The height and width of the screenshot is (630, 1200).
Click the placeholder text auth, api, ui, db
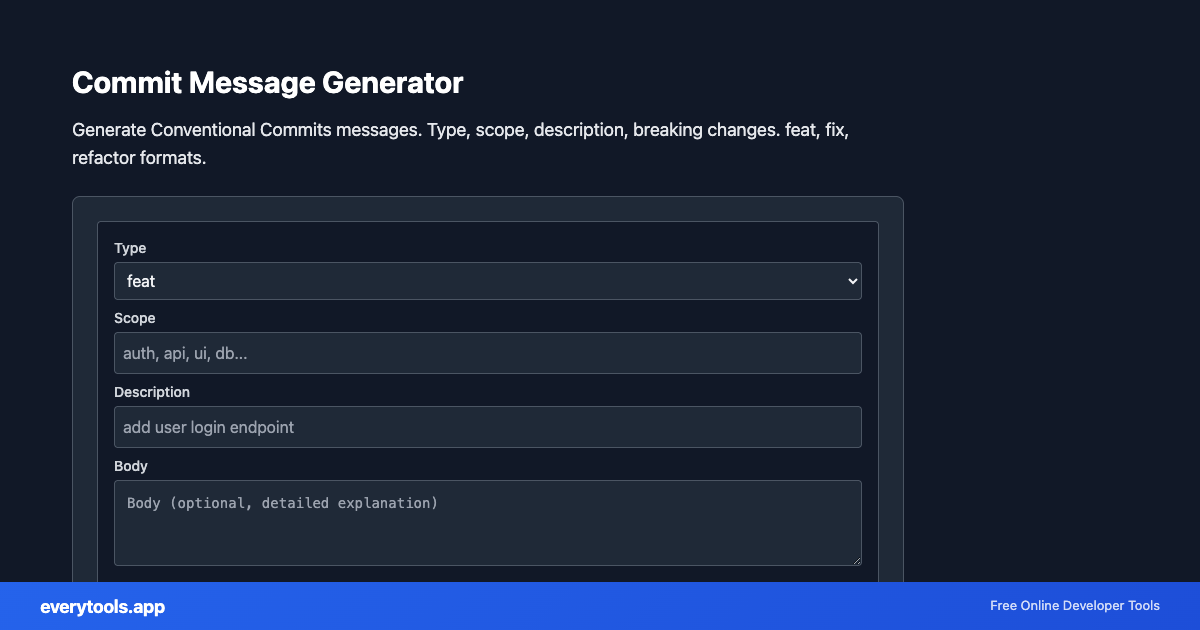click(183, 352)
